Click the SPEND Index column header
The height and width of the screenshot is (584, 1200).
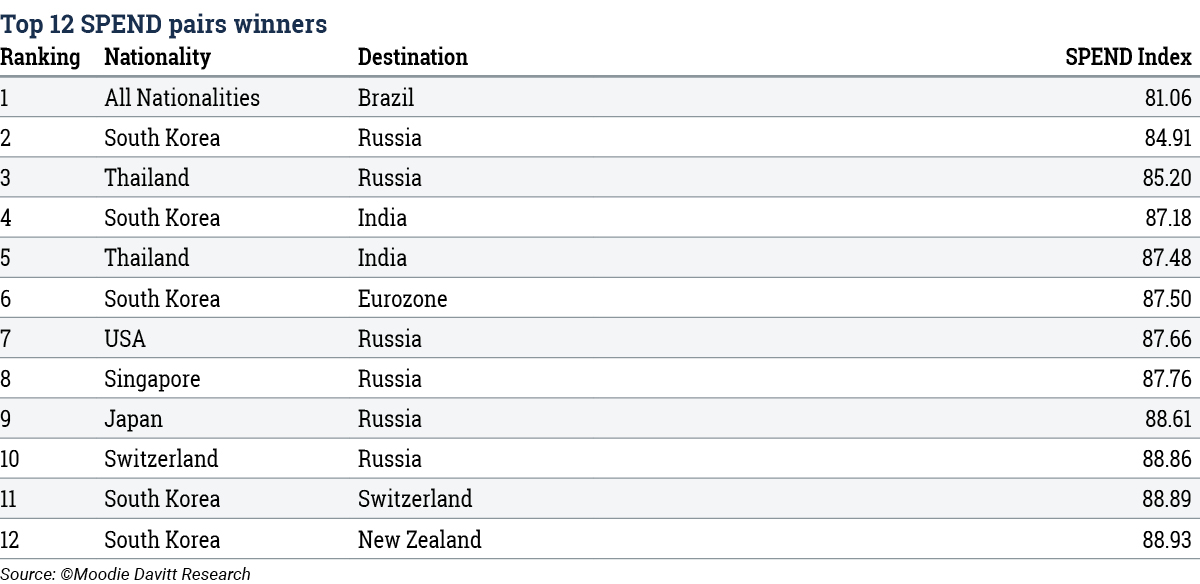pyautogui.click(x=1128, y=57)
